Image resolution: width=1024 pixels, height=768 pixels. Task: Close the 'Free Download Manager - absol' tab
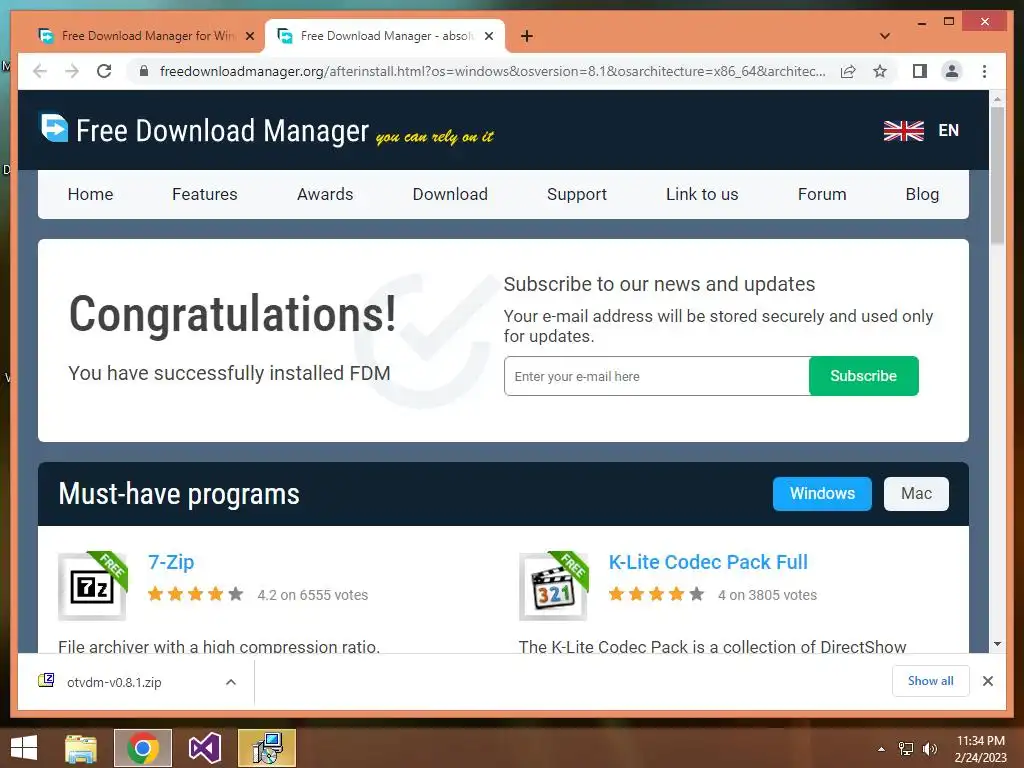coord(488,36)
